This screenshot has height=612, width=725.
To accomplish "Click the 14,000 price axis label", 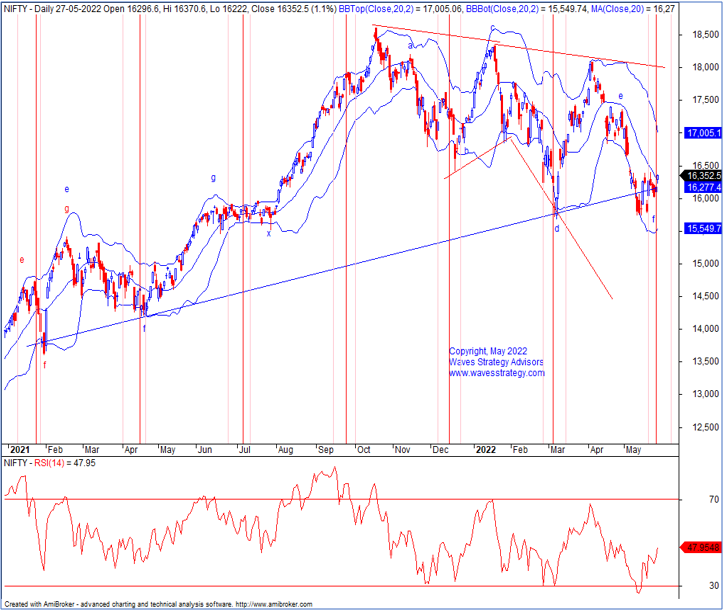I will coord(706,329).
